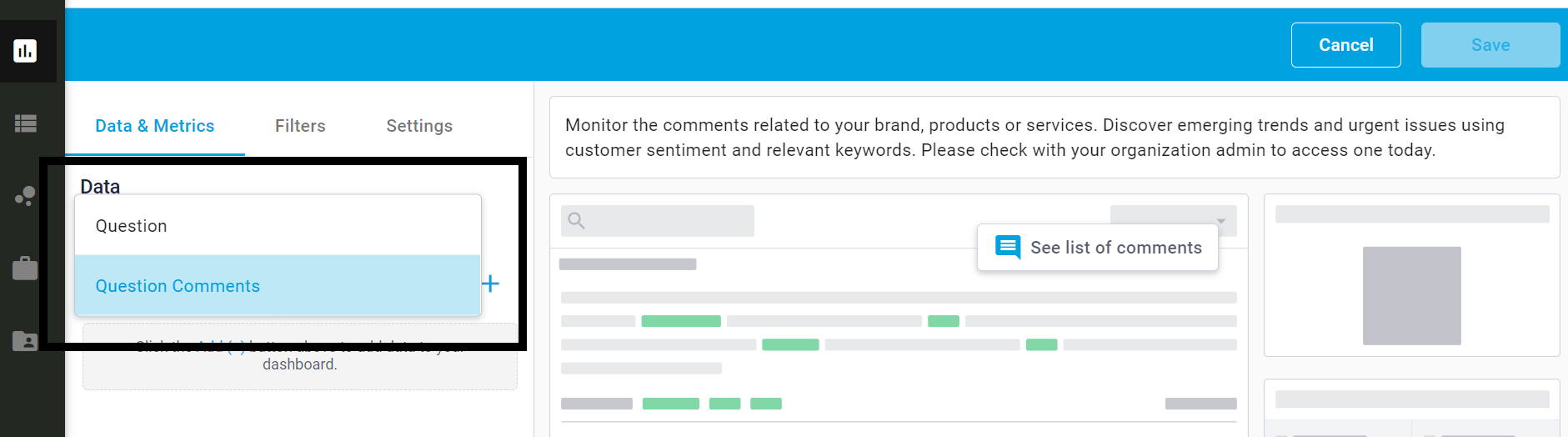Image resolution: width=1568 pixels, height=437 pixels.
Task: Expand the gray dropdown arrow in preview widget
Action: coord(1220,222)
